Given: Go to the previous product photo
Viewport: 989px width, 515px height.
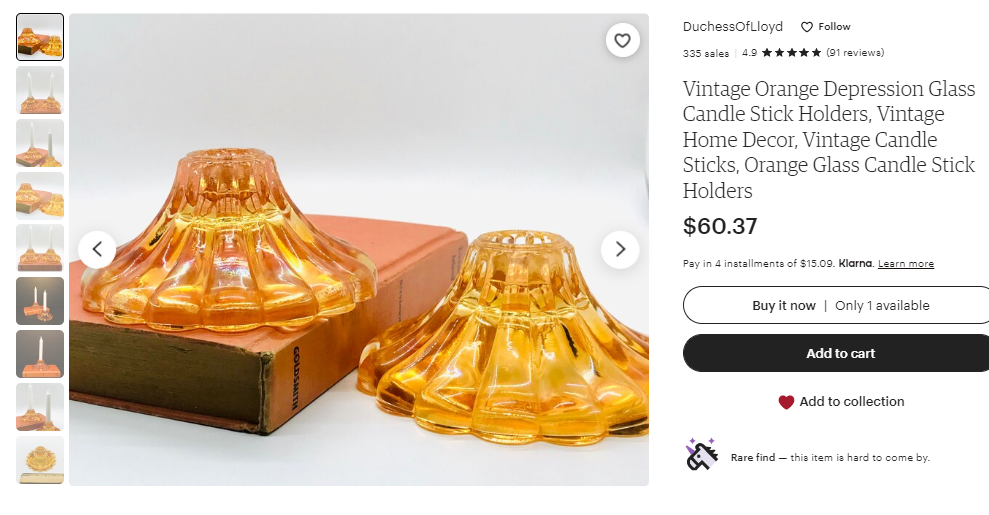Looking at the screenshot, I should click(x=97, y=249).
